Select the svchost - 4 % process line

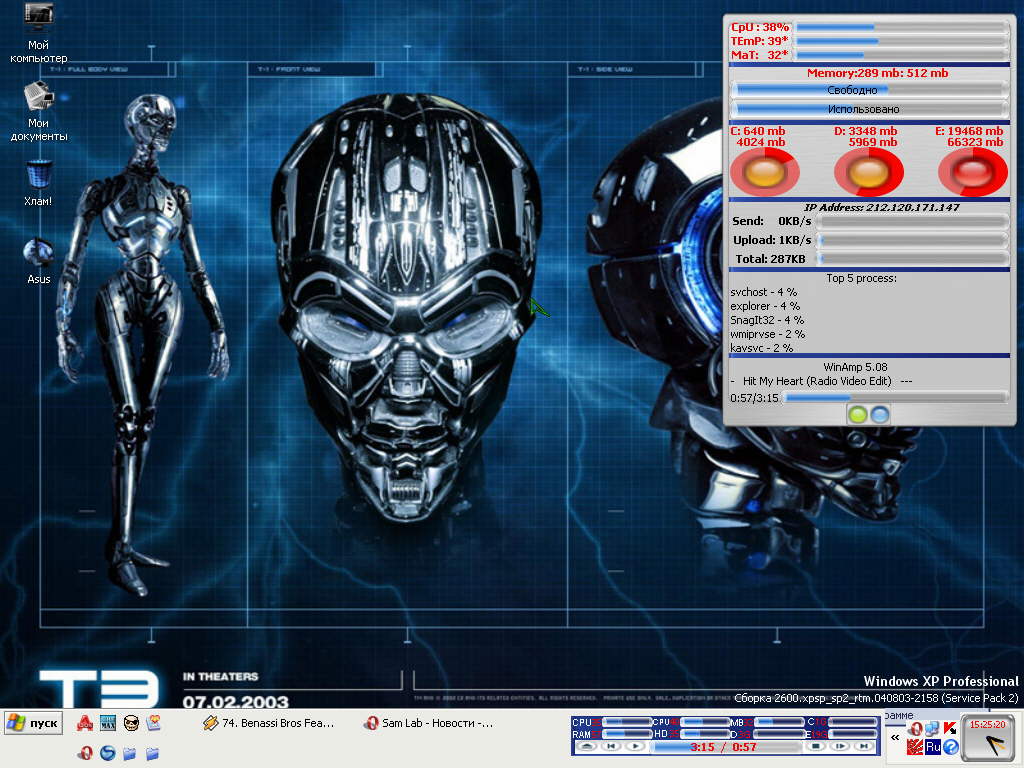pos(763,292)
